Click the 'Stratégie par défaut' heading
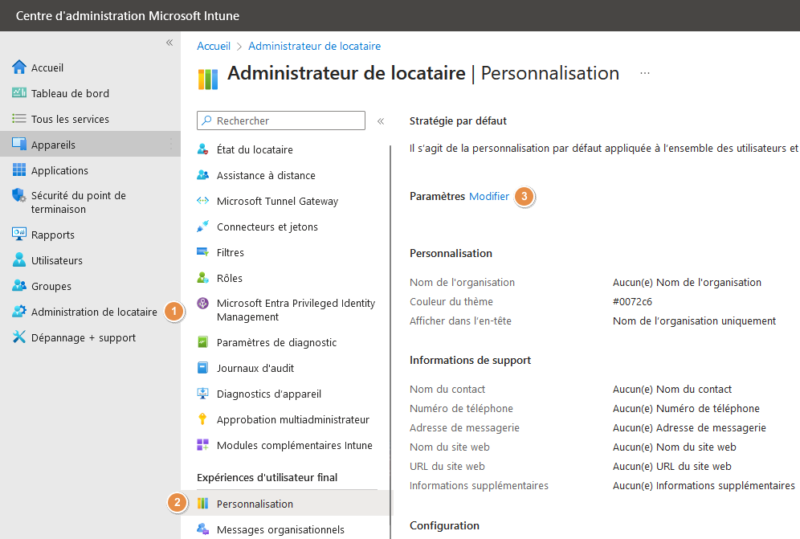Viewport: 800px width, 539px height. (x=458, y=121)
